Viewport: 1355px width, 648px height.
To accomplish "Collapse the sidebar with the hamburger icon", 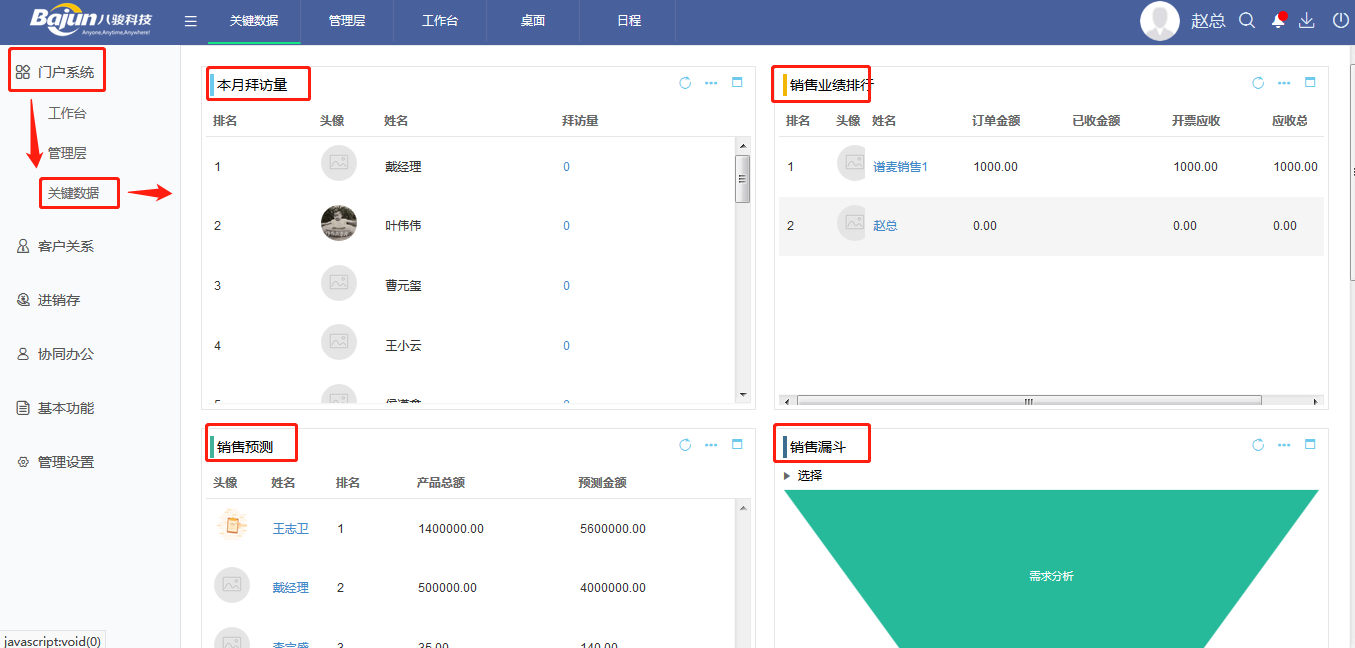I will click(190, 19).
